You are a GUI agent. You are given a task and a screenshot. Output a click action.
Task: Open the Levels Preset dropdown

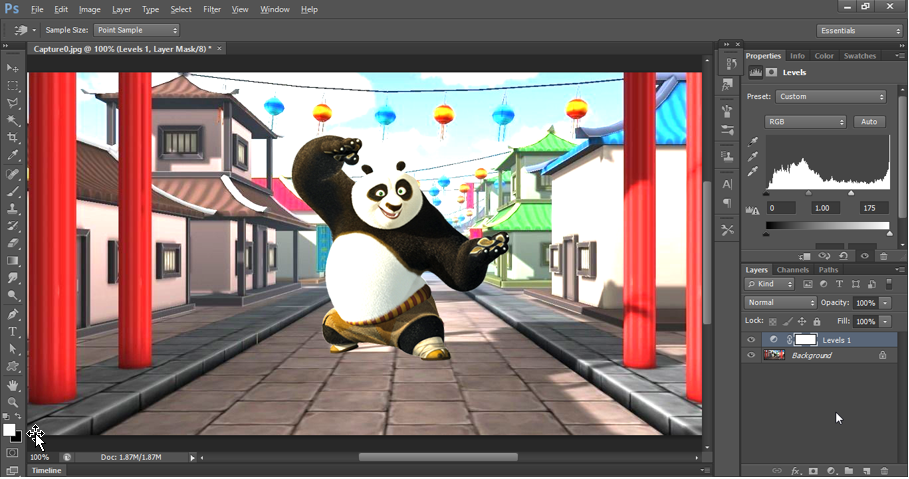(x=831, y=97)
